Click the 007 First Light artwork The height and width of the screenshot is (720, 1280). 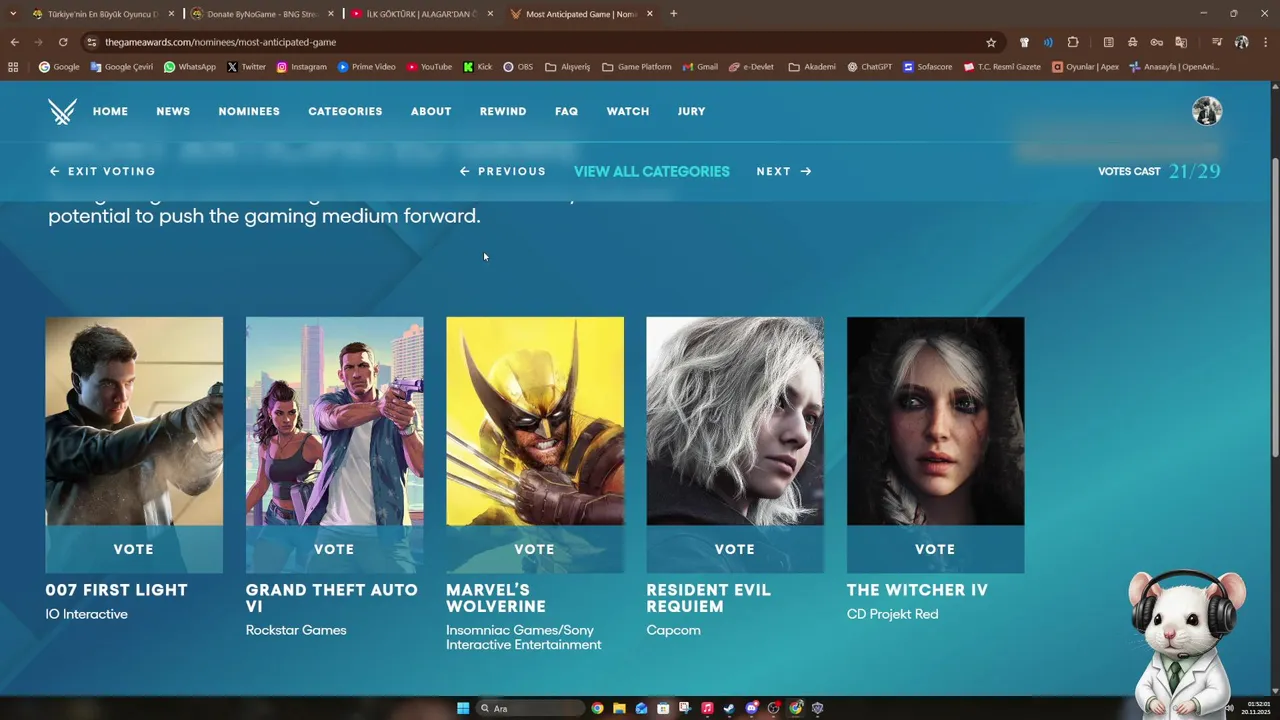pyautogui.click(x=134, y=421)
